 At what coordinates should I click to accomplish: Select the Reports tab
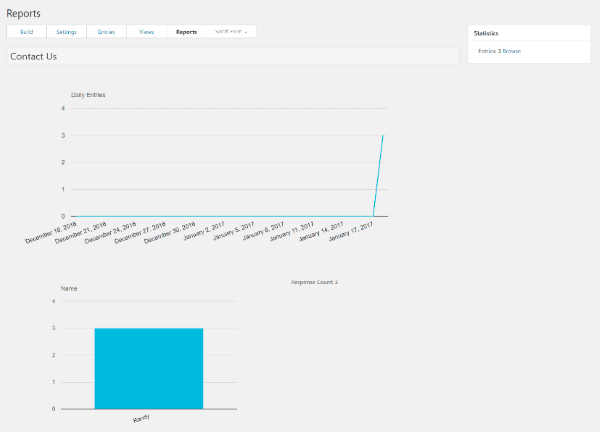[x=186, y=32]
